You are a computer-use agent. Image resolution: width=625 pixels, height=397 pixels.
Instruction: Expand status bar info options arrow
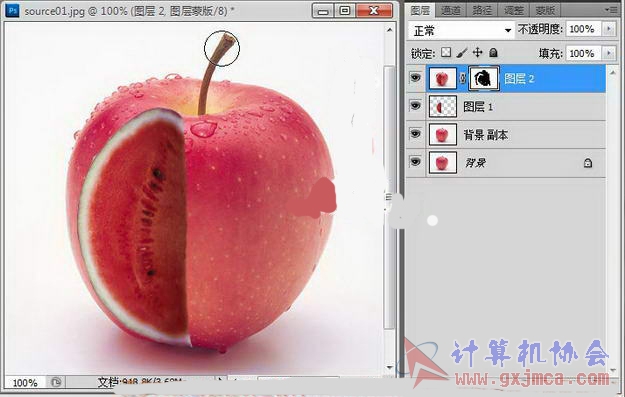220,381
